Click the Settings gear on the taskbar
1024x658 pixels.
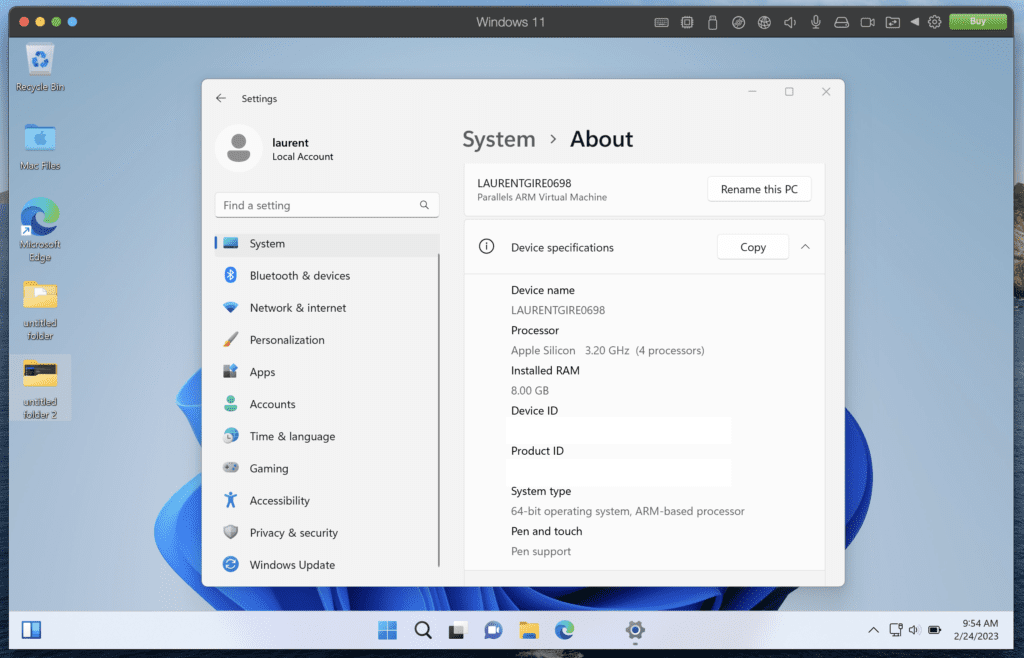(635, 630)
